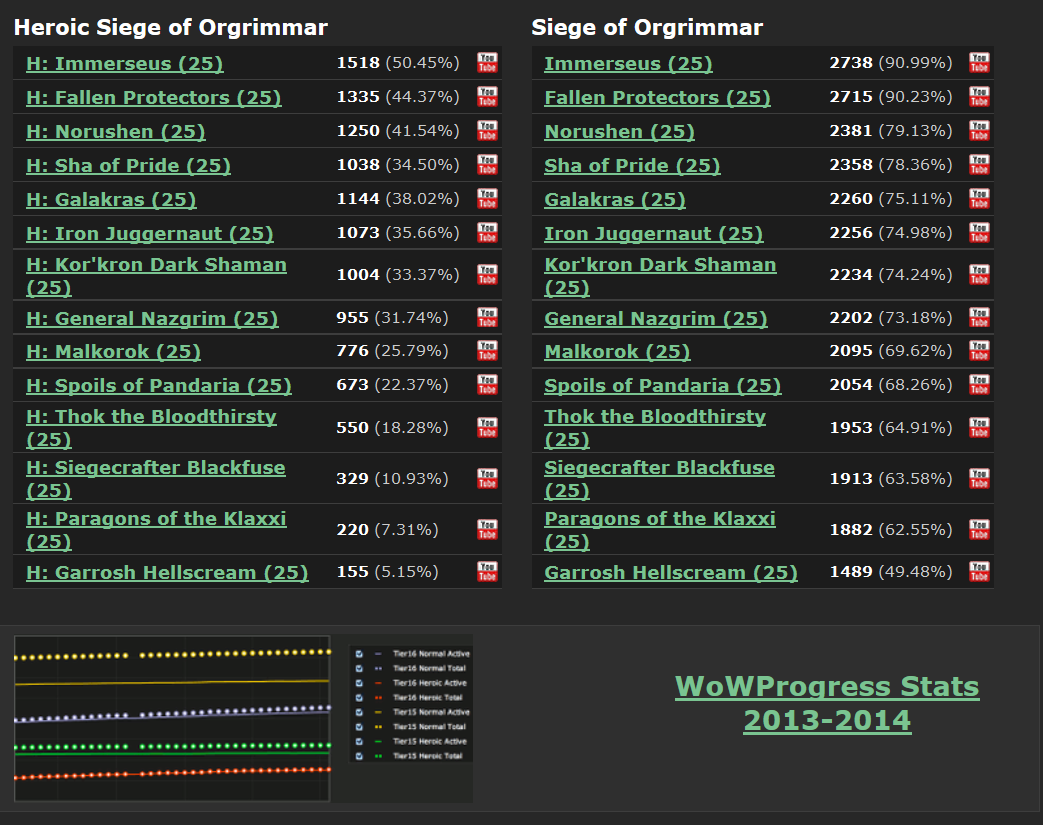Open YouTube video for H: Spoils of Pandaria

(488, 385)
